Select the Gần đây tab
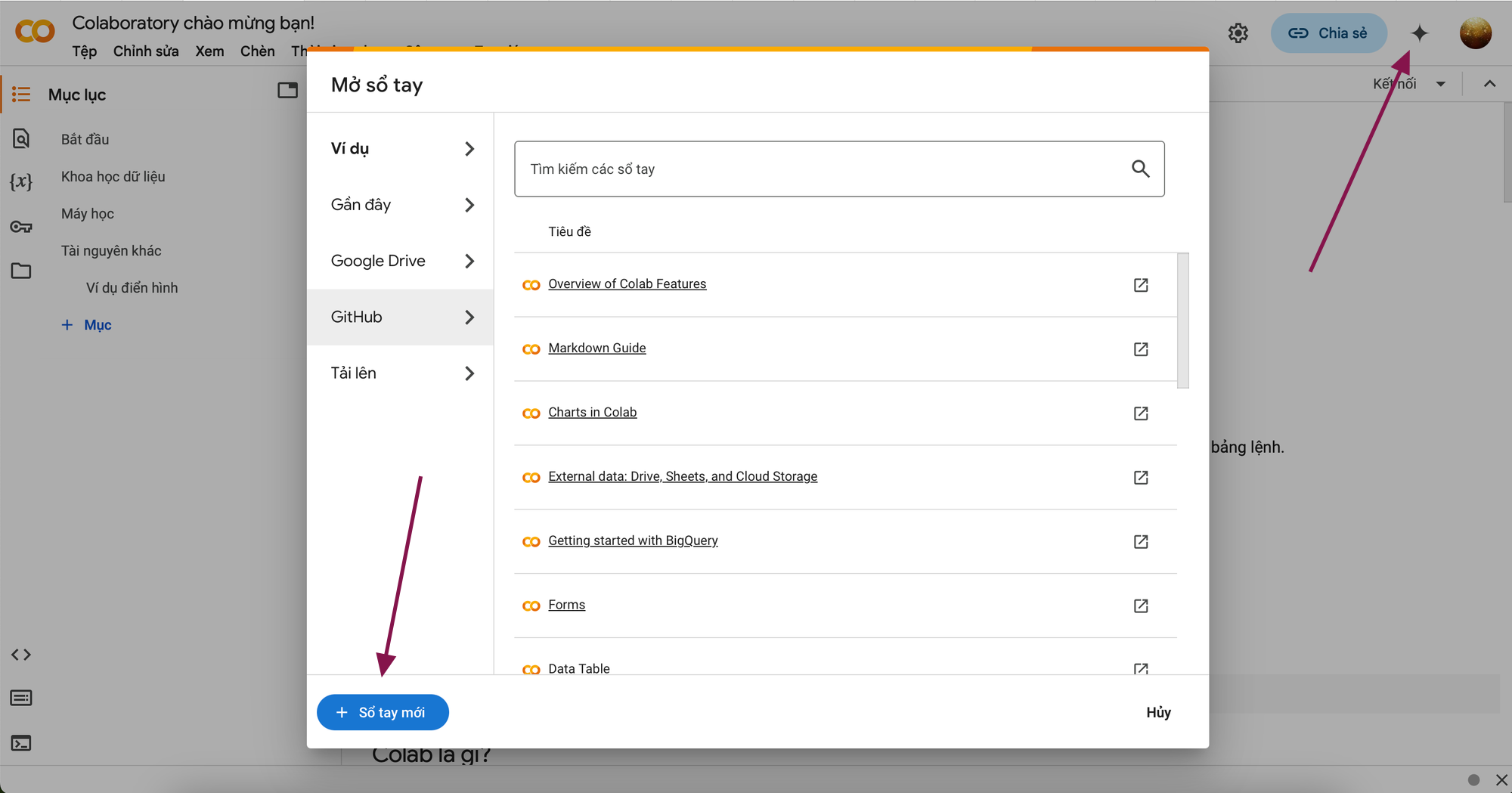 point(400,205)
